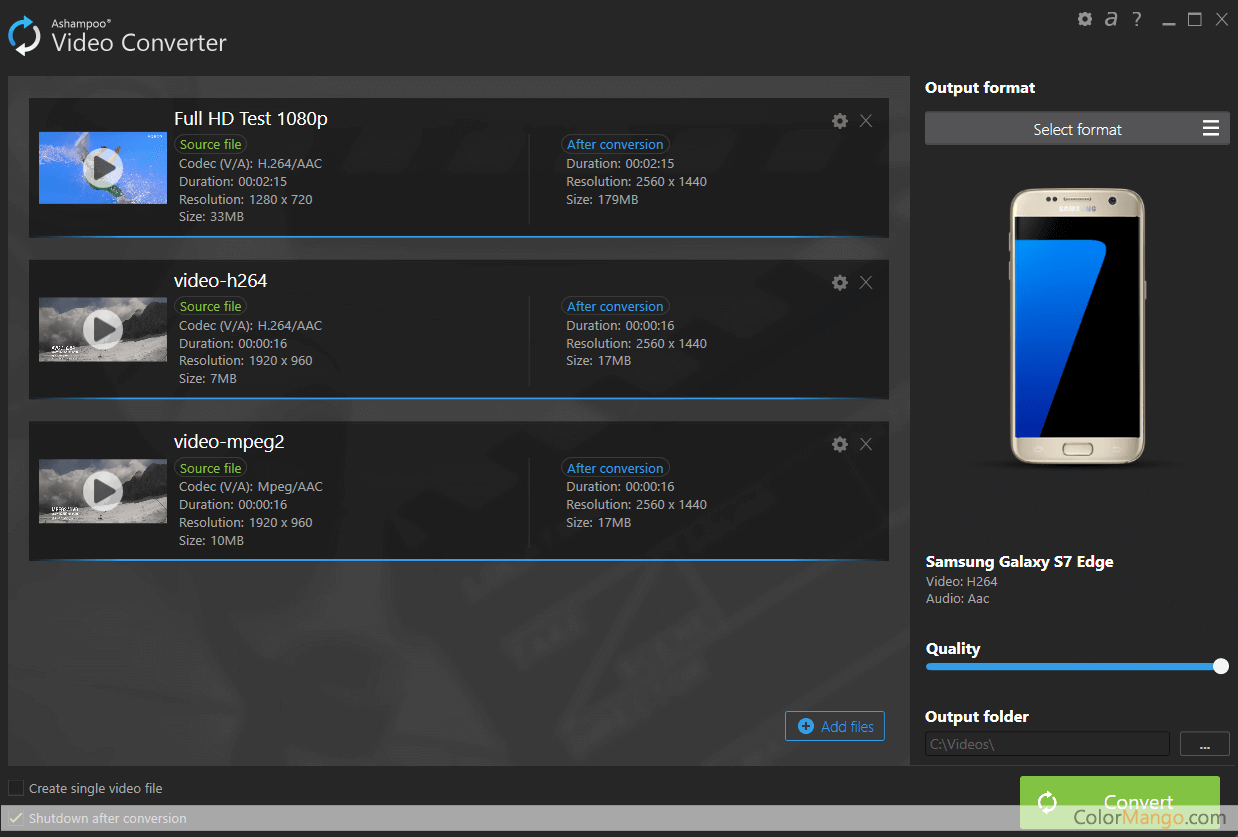Remove Full HD Test 1080p from list
Viewport: 1238px width, 837px height.
(866, 121)
